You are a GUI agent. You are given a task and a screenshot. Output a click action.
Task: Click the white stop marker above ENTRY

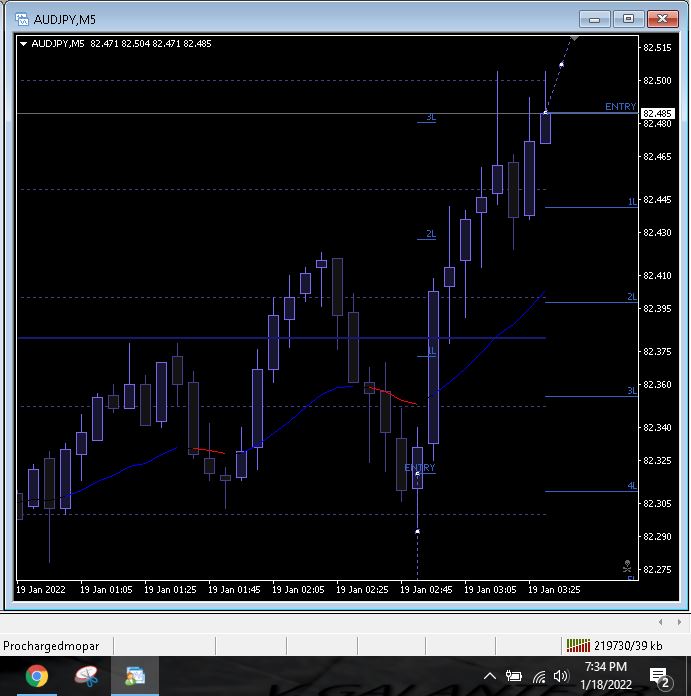561,65
